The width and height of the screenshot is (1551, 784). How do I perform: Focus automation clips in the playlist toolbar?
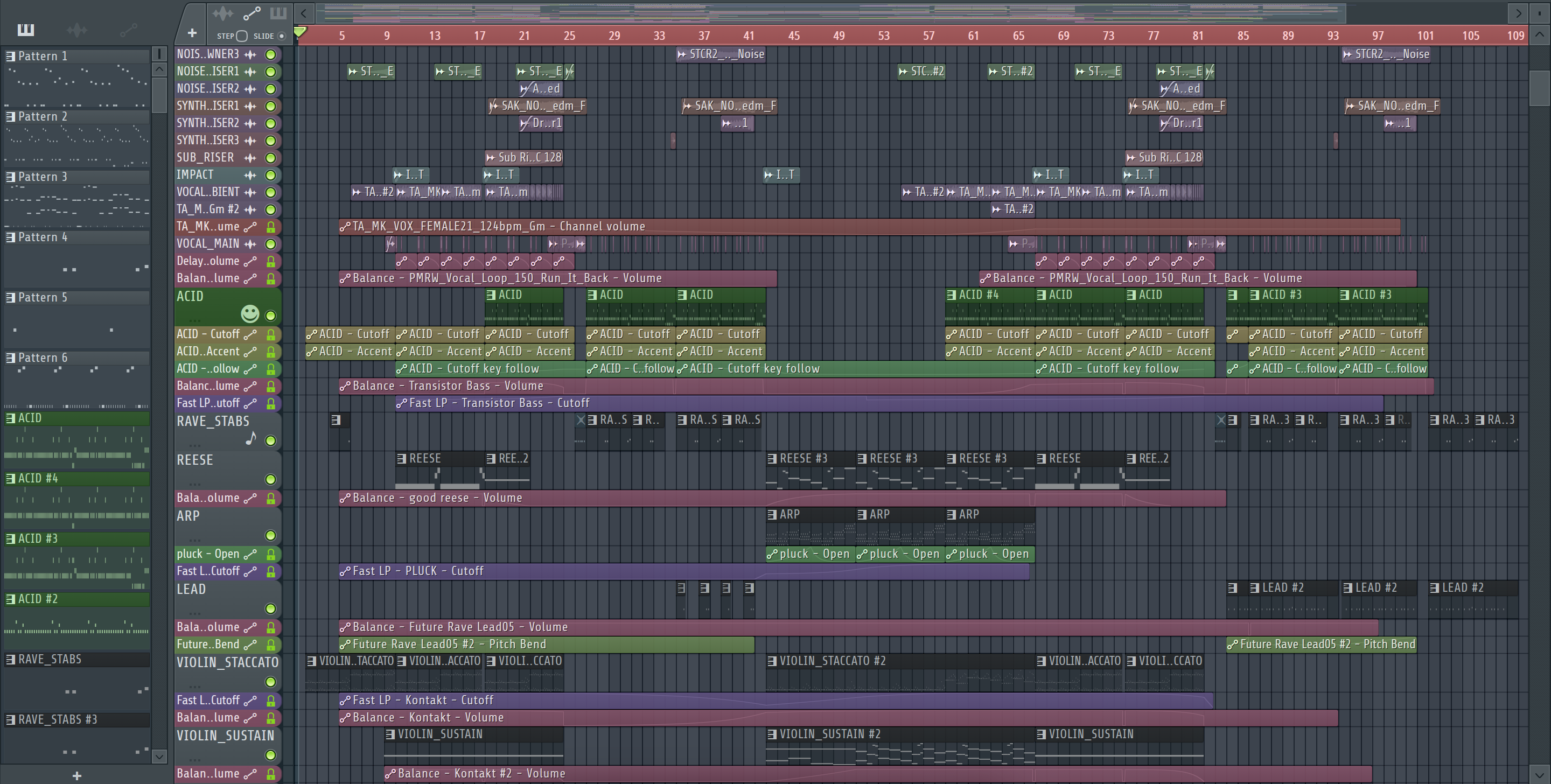251,12
